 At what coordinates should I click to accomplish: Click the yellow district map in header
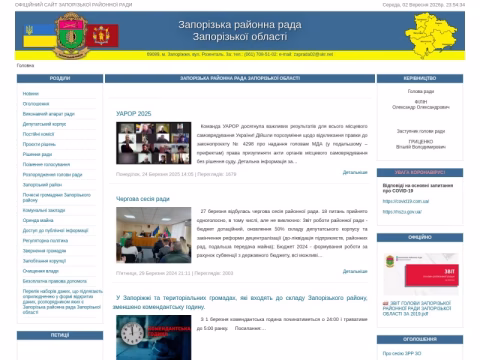[x=430, y=35]
